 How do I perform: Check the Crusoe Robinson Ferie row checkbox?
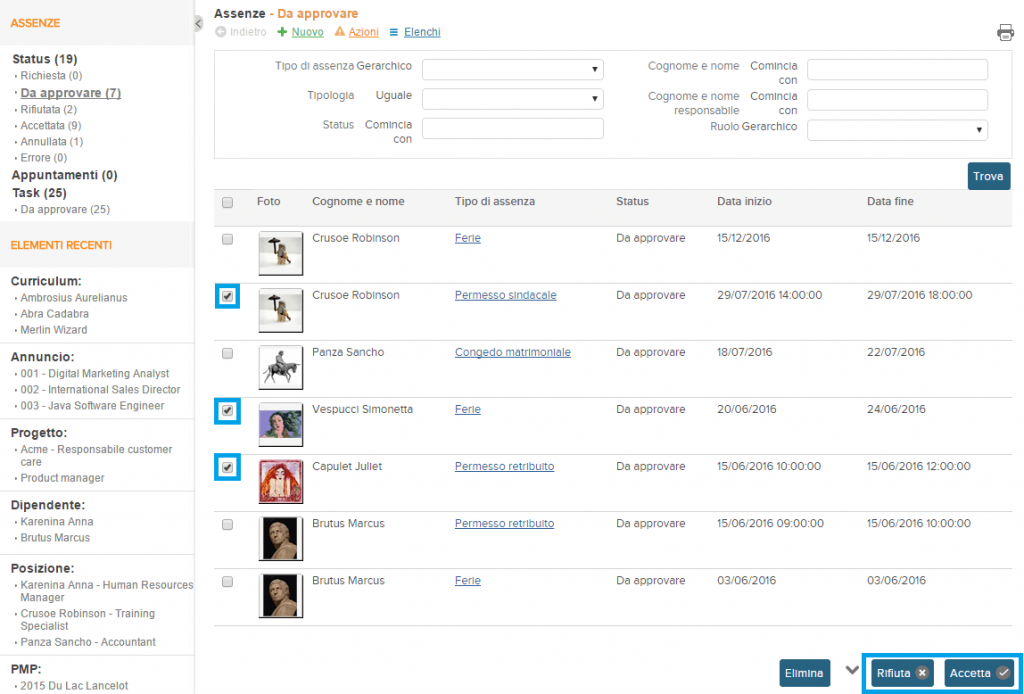[227, 240]
